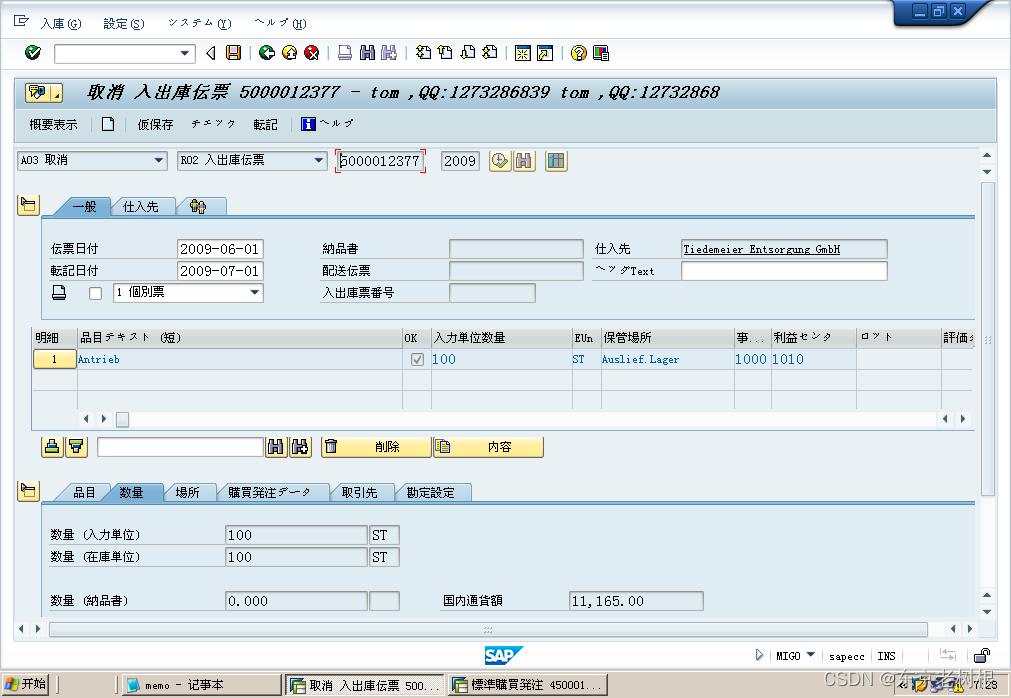Toggle the print checkbox beside 個別票
The width and height of the screenshot is (1011, 698).
(x=96, y=293)
